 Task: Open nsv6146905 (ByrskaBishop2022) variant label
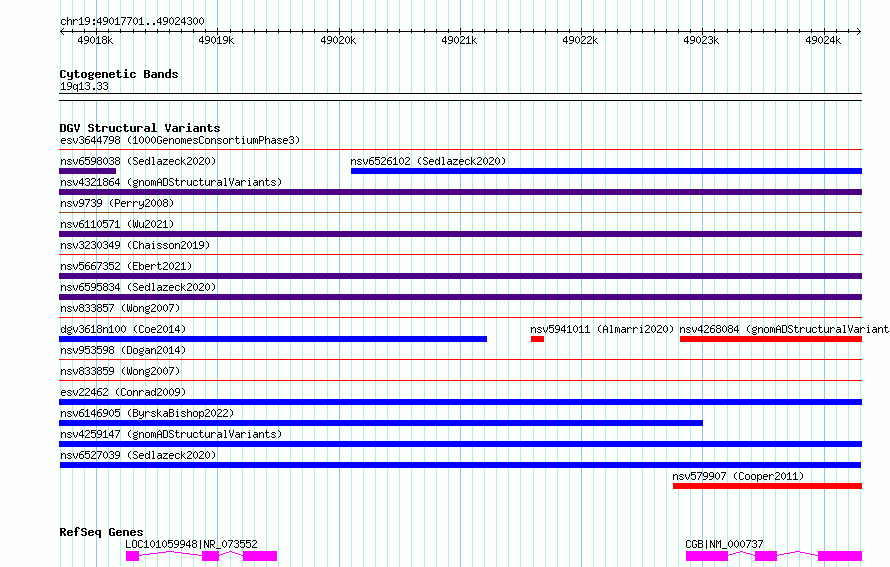tap(147, 413)
